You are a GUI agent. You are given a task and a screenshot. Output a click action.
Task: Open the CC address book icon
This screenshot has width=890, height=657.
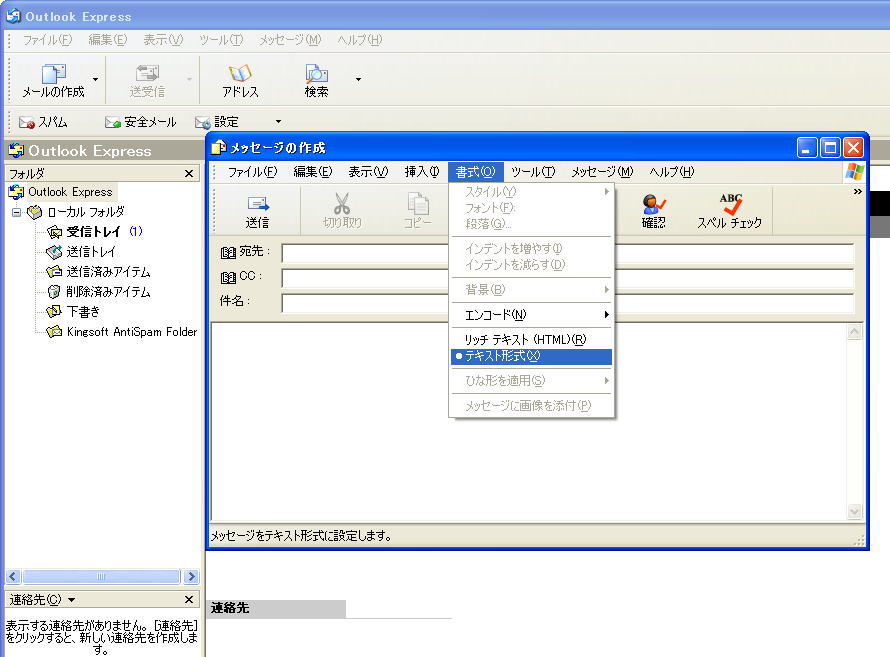(x=228, y=277)
